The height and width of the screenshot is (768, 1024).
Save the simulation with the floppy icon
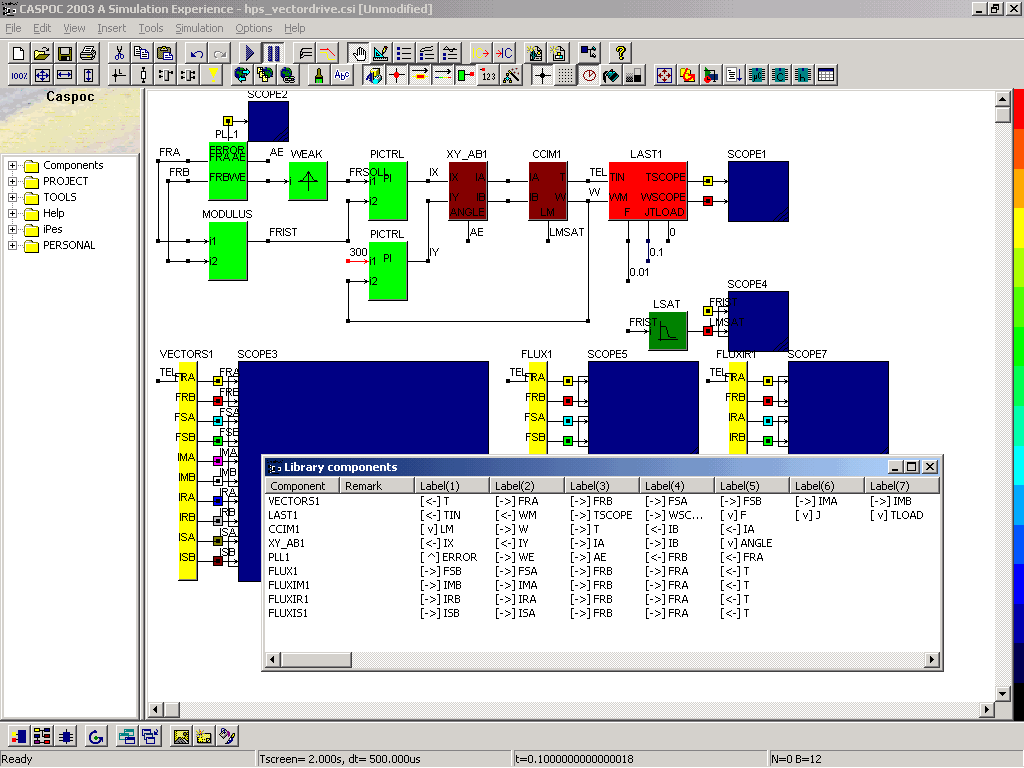[65, 53]
